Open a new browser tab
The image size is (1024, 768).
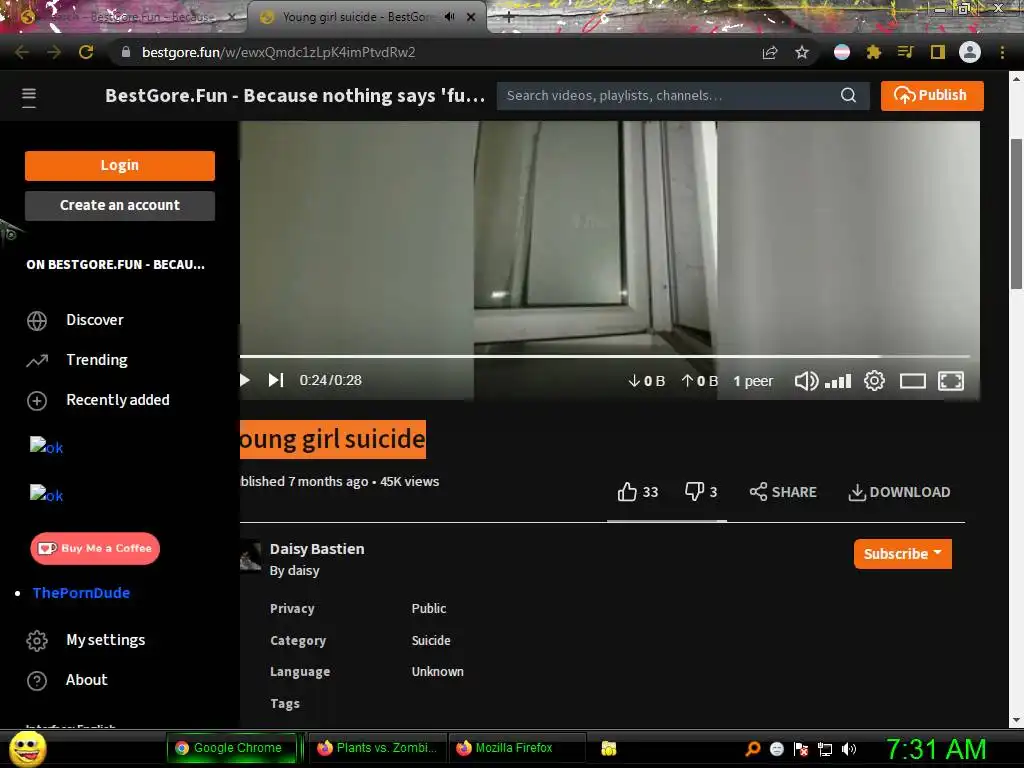point(509,17)
